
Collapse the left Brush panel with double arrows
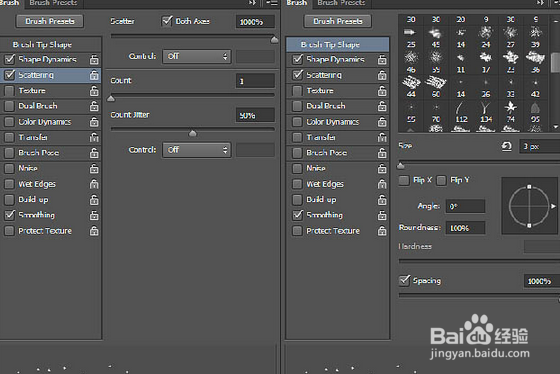tap(252, 3)
